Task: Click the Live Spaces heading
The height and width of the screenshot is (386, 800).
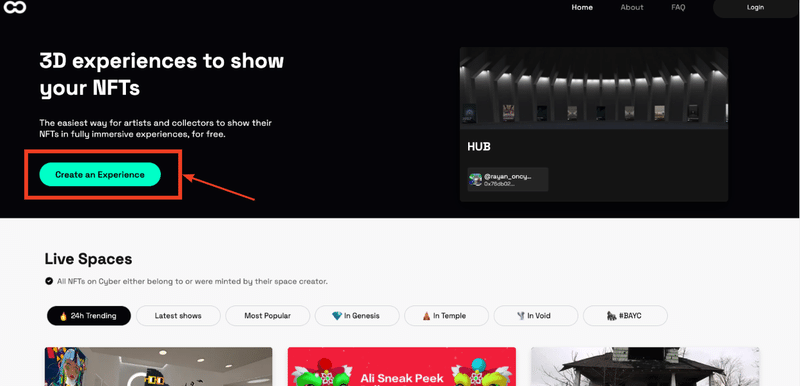Action: [88, 259]
